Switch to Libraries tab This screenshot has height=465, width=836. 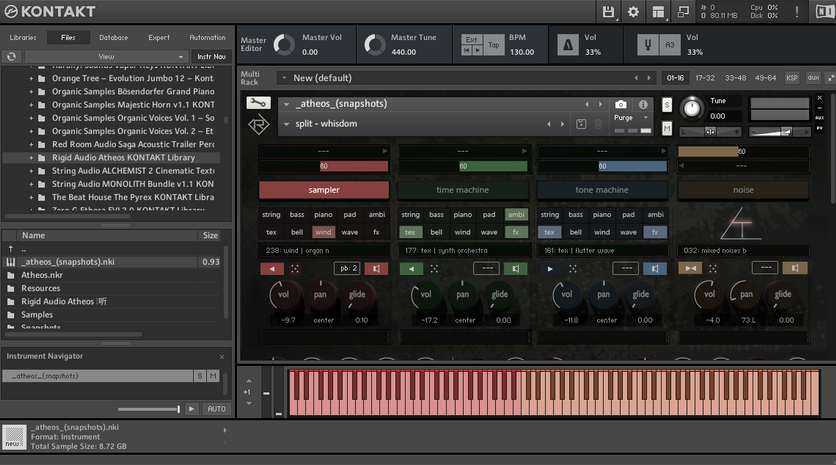pos(23,38)
